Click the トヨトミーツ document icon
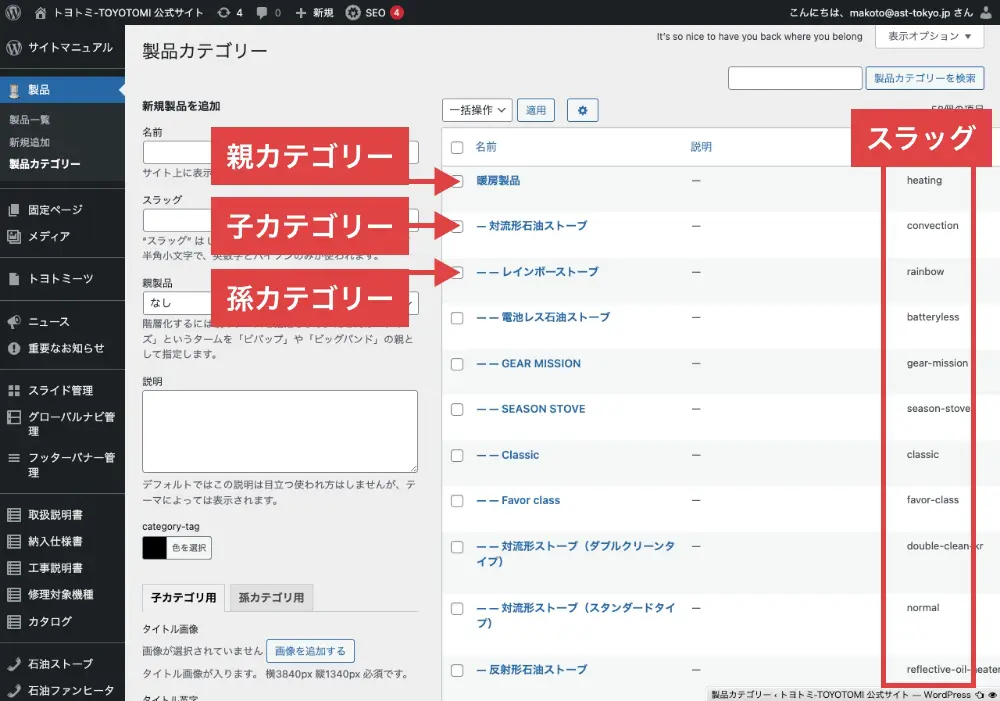The image size is (1000, 701). (x=14, y=279)
